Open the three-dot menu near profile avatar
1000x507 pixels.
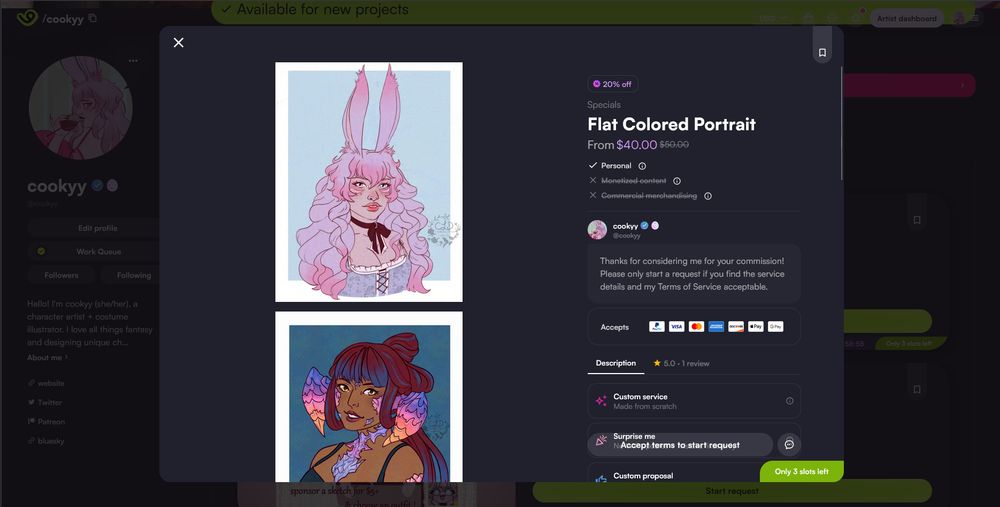point(133,61)
